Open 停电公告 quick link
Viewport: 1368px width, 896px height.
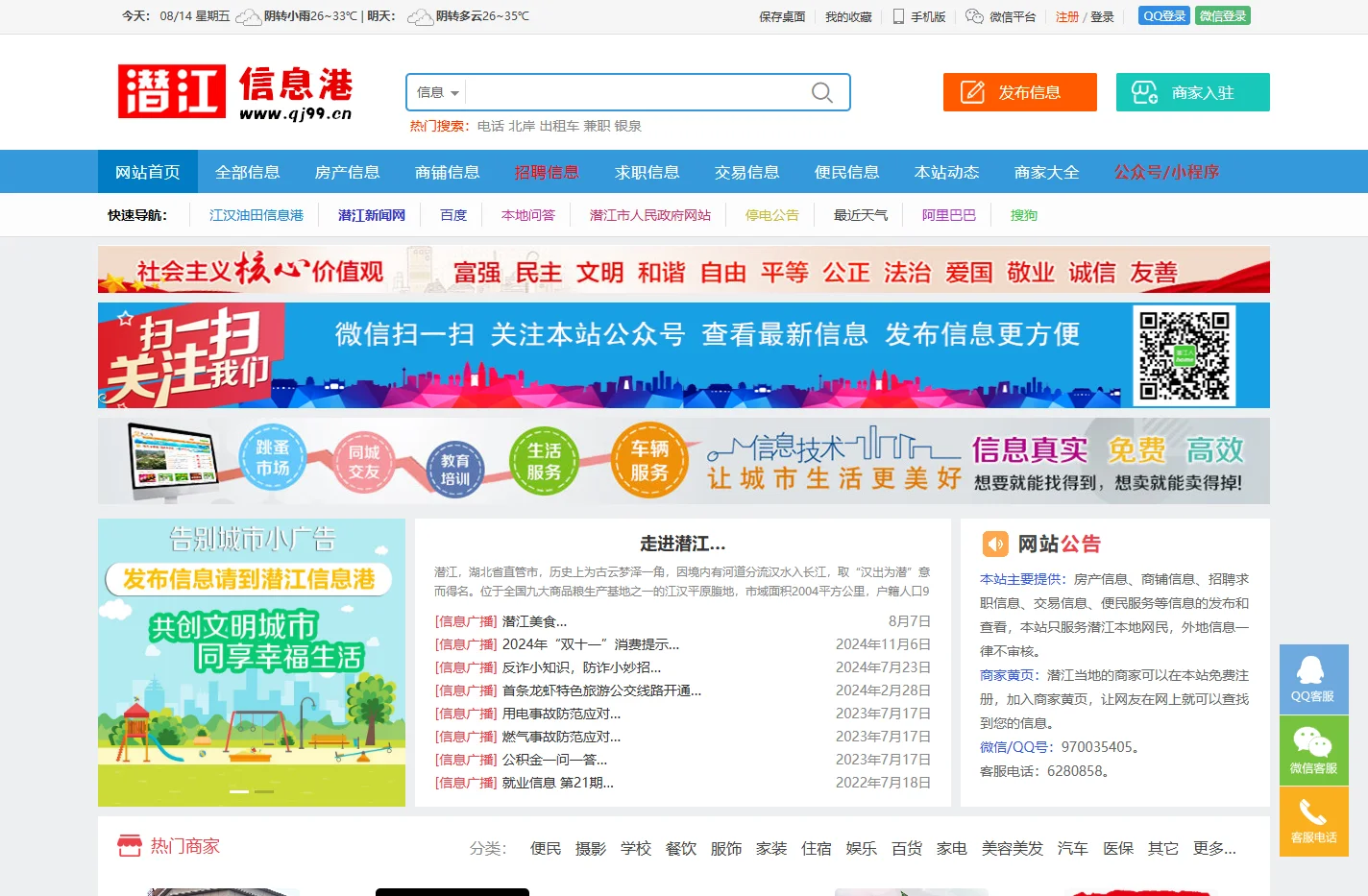click(x=772, y=215)
